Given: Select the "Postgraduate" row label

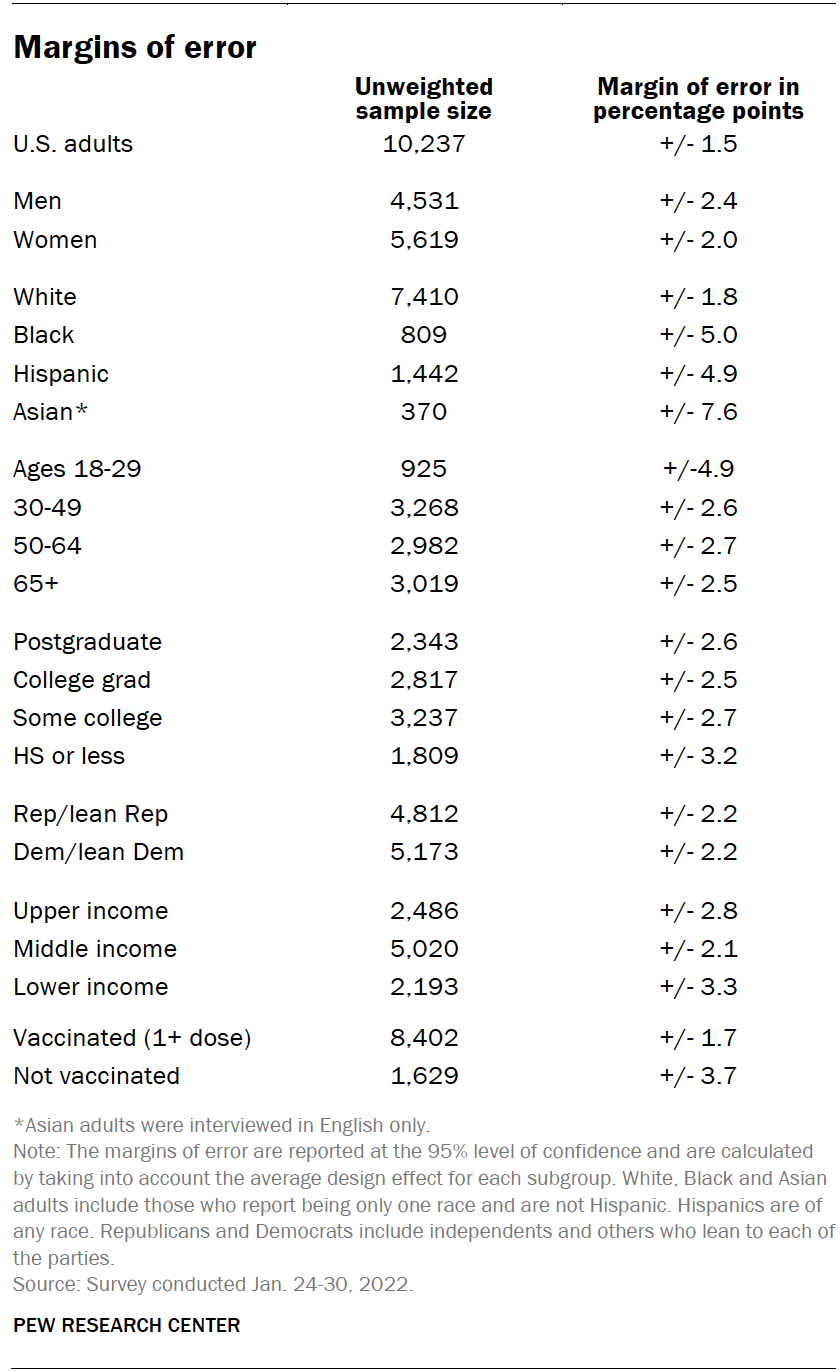Looking at the screenshot, I should (87, 642).
